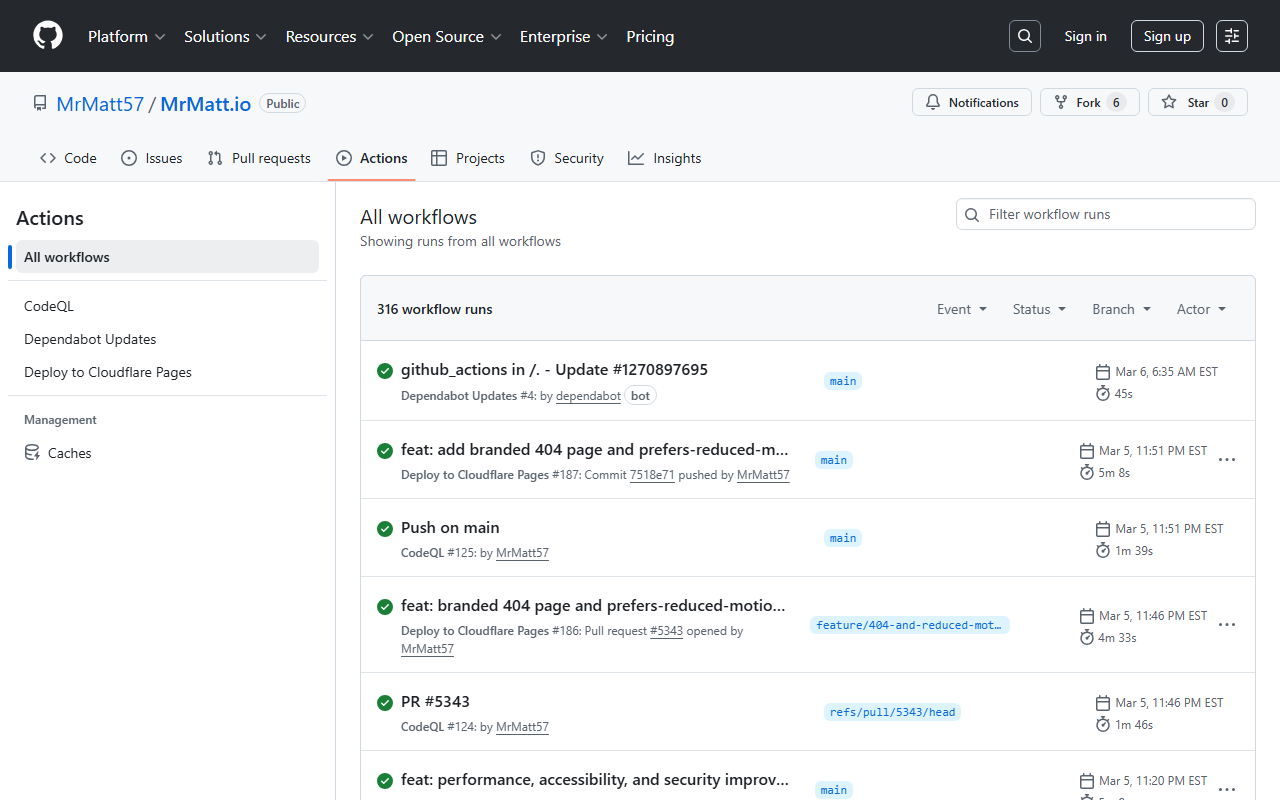This screenshot has width=1280, height=800.
Task: Select the CodeQL workflow in sidebar
Action: click(x=49, y=305)
